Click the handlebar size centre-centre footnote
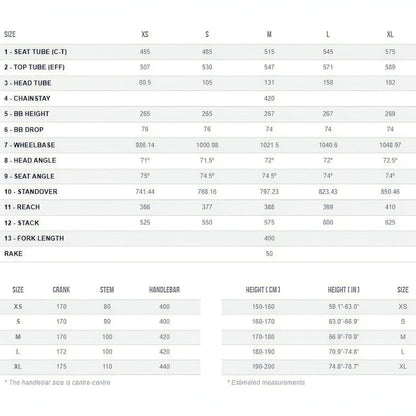 click(57, 382)
